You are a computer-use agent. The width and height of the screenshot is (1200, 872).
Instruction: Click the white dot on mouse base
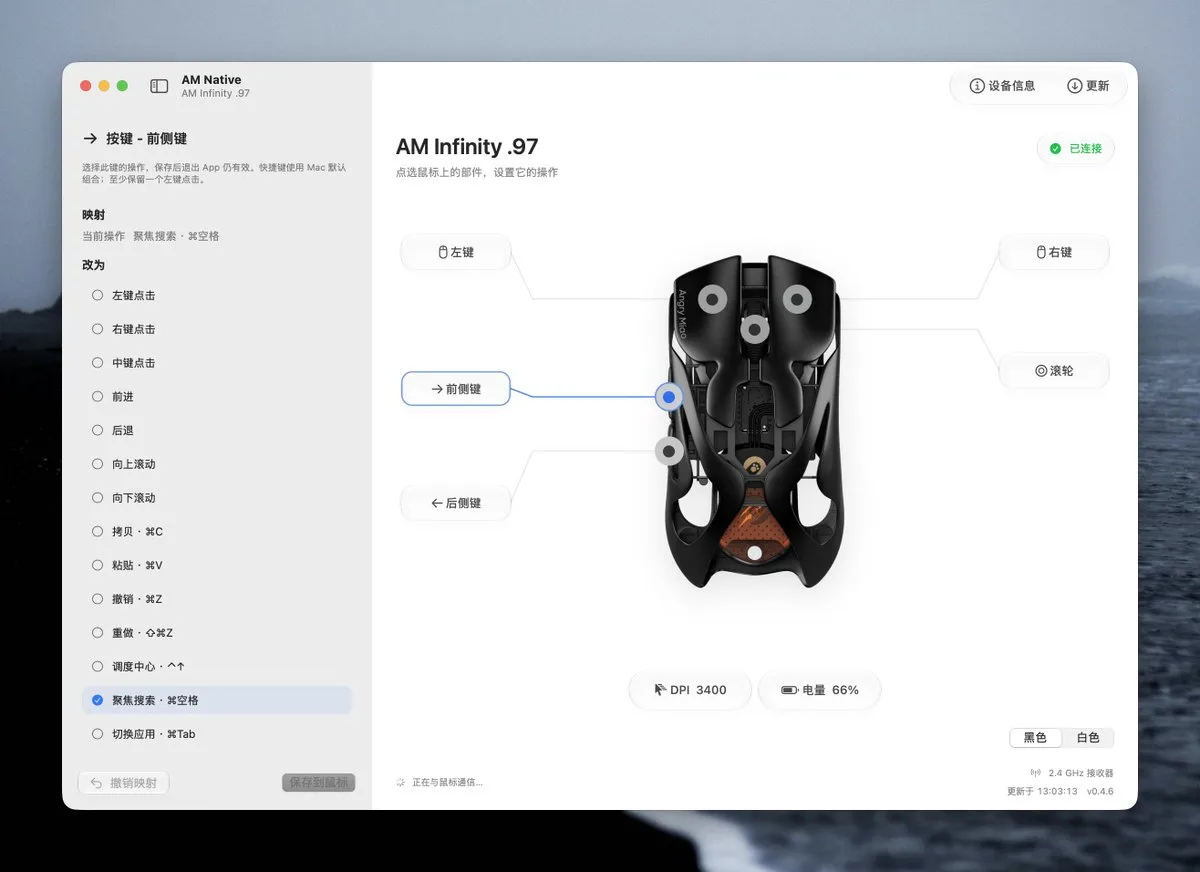[x=755, y=553]
